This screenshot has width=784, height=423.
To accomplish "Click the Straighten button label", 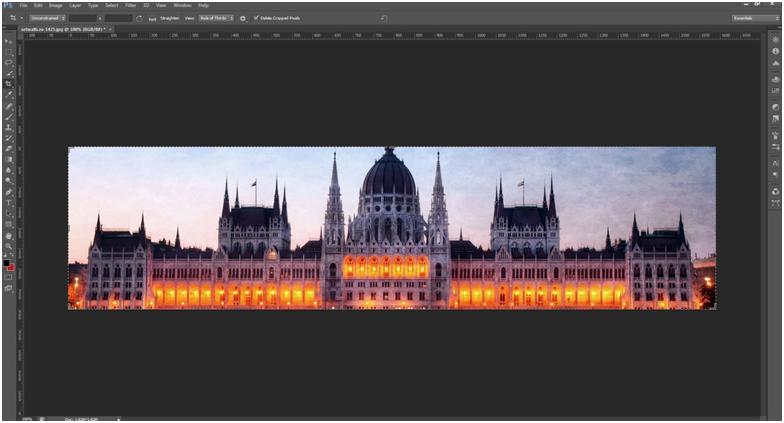I will 170,18.
